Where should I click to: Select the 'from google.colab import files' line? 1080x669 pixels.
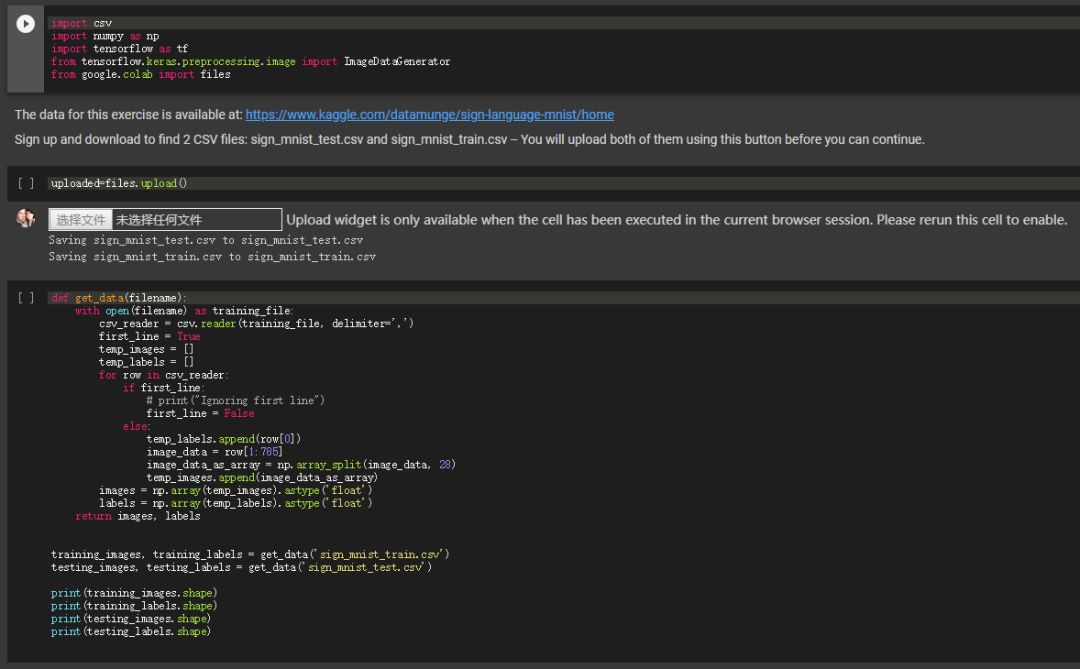click(x=141, y=75)
